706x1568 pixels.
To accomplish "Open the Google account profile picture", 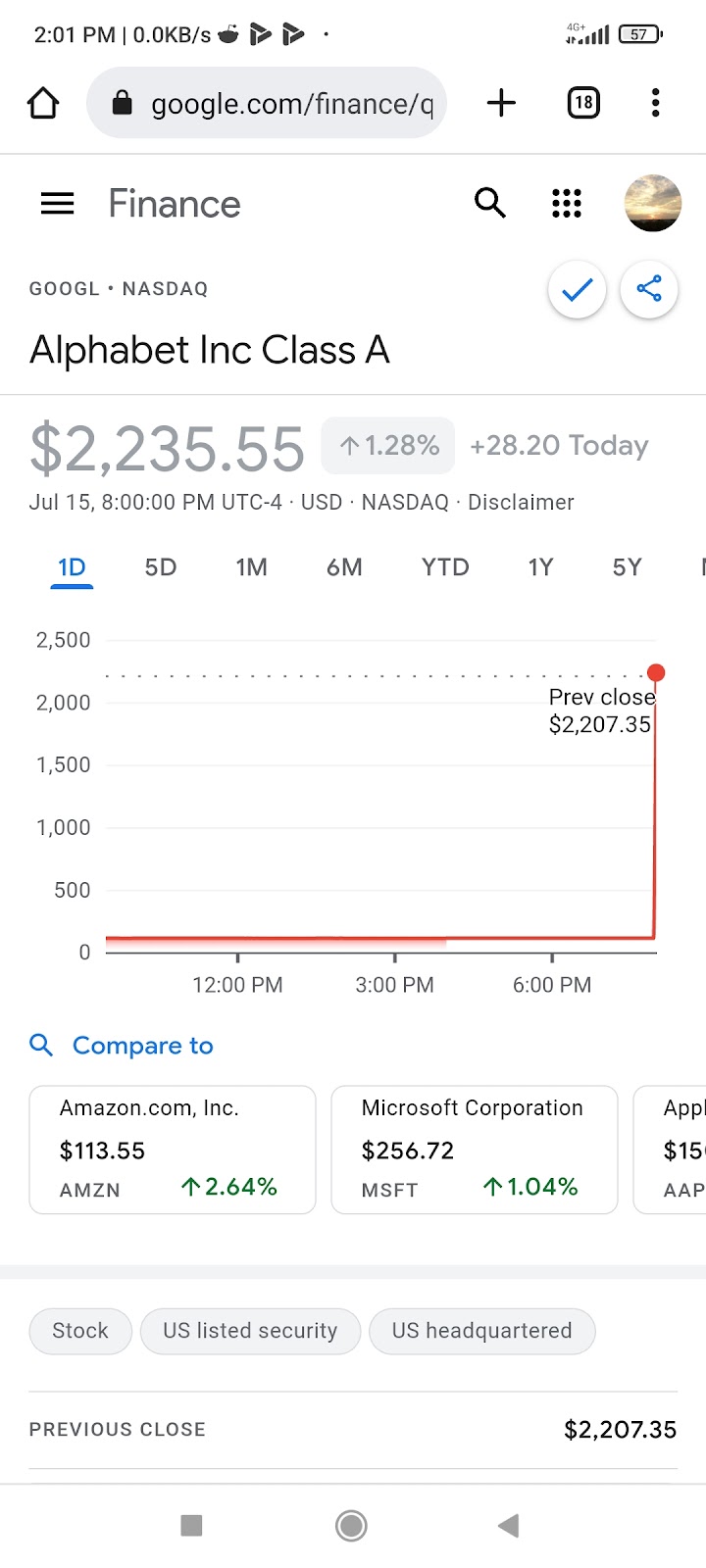I will (652, 203).
